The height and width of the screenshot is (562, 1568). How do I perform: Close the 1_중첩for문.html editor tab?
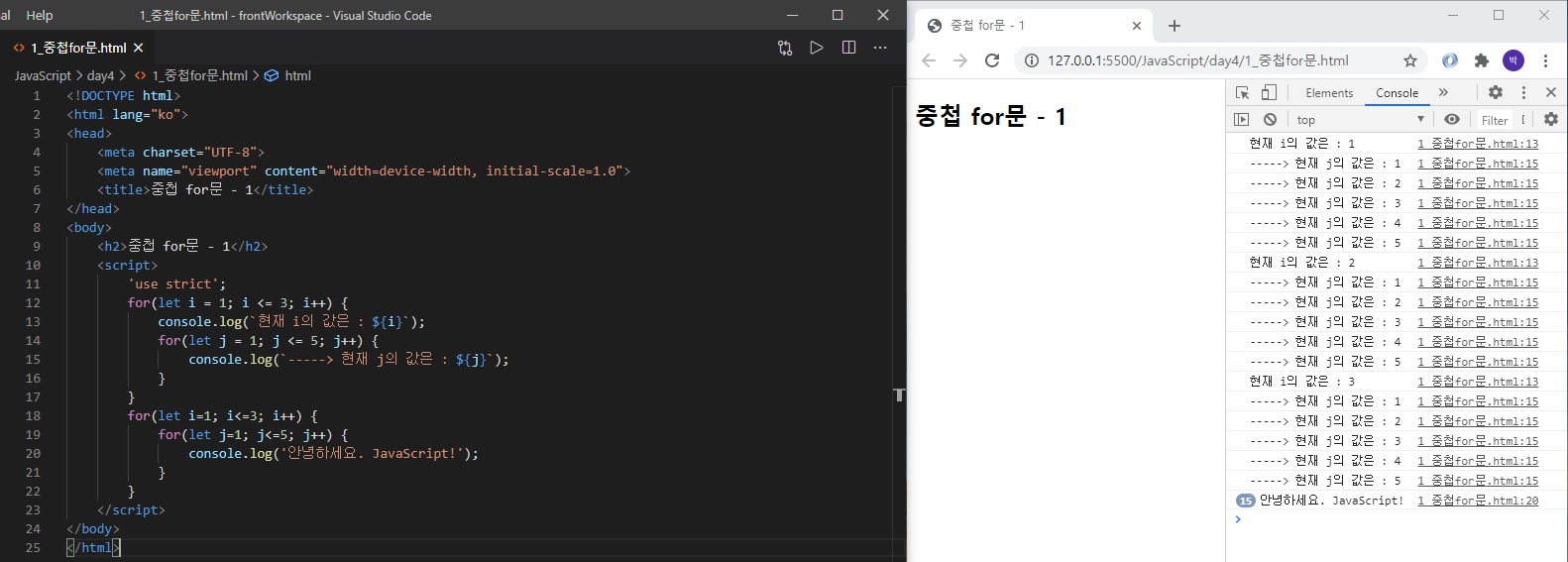tap(139, 48)
